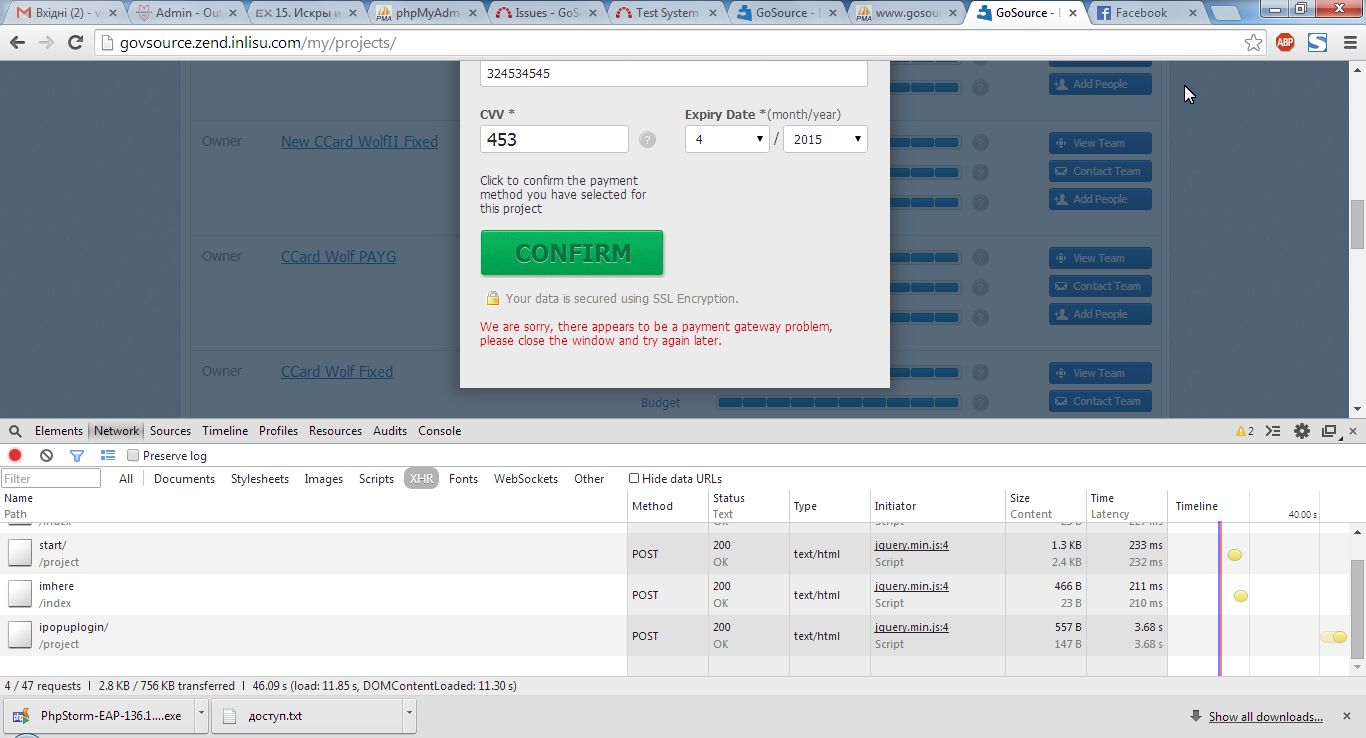1366x738 pixels.
Task: Bookmark this page with the star icon
Action: pos(1253,43)
